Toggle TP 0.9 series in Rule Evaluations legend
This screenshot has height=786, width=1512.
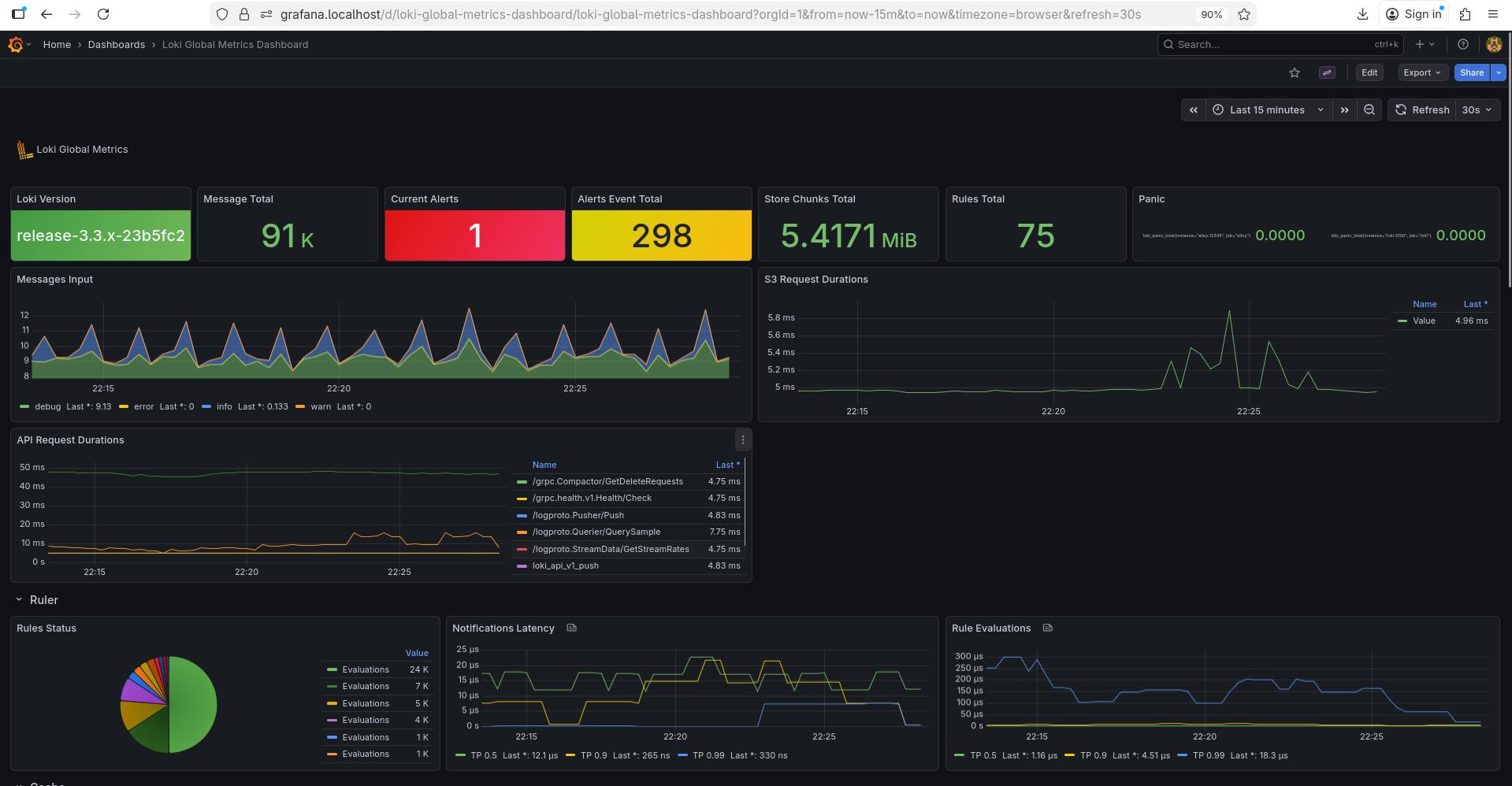(x=1093, y=756)
